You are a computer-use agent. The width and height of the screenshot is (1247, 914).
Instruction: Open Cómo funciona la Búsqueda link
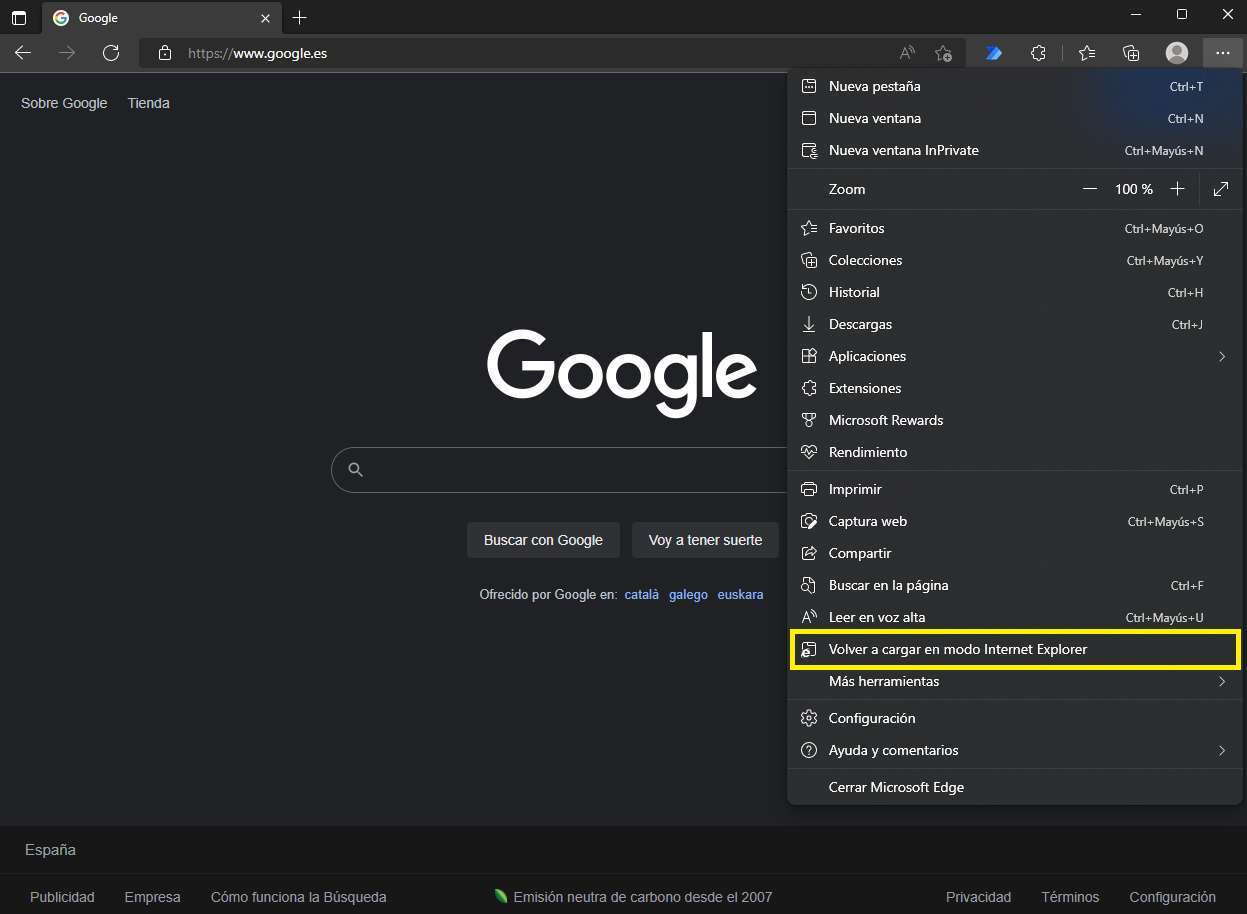coord(298,897)
